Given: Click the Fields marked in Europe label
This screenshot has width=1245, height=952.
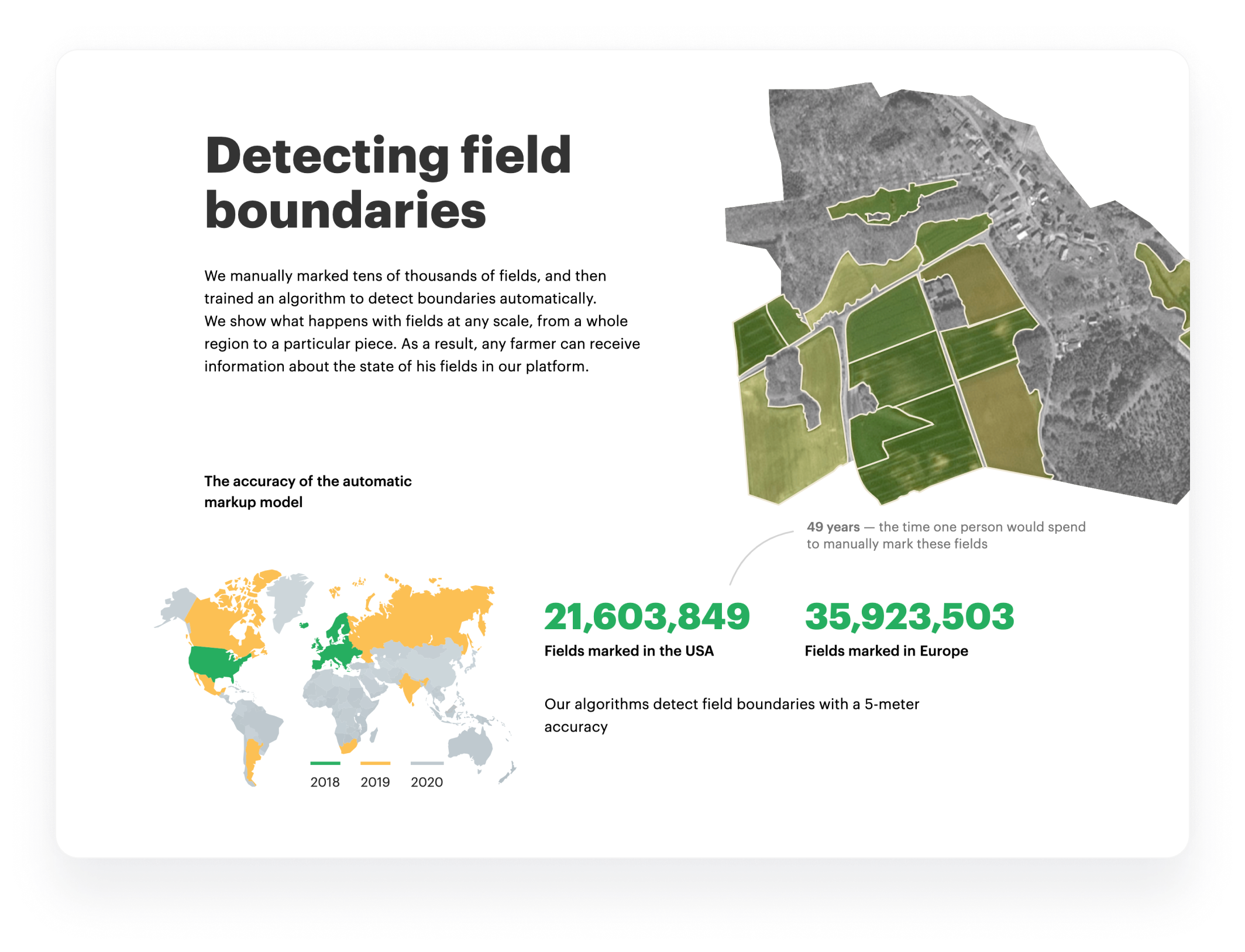Looking at the screenshot, I should click(x=886, y=651).
